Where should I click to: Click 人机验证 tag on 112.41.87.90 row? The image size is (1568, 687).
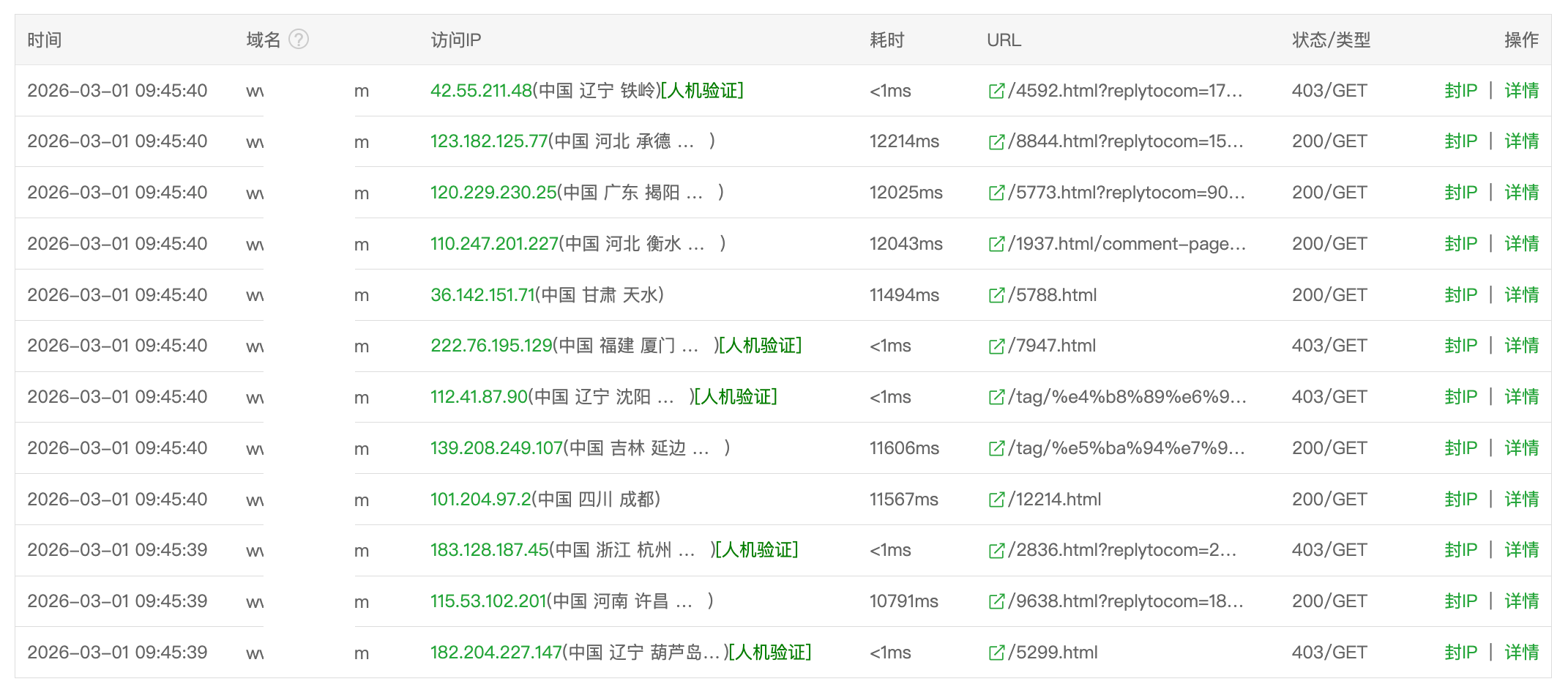tap(735, 397)
